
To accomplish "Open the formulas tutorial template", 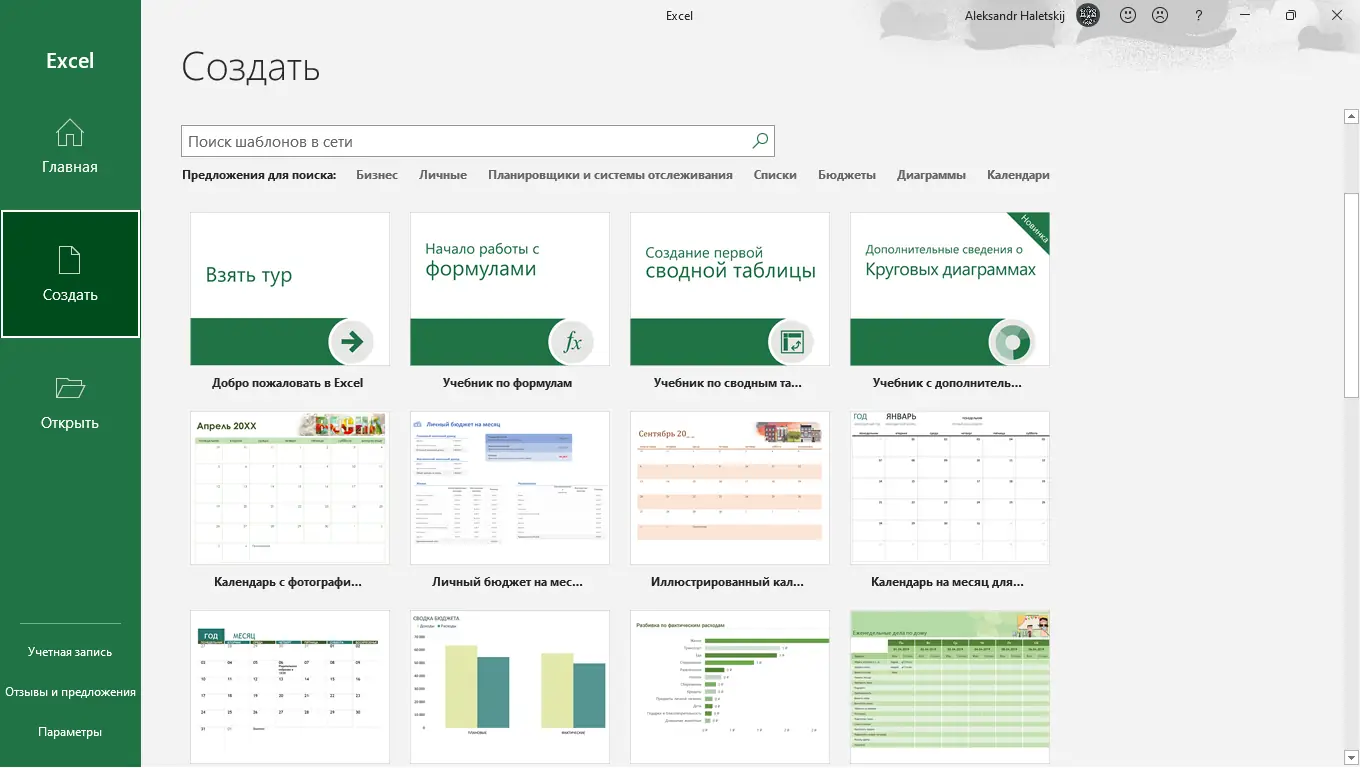I will point(510,289).
